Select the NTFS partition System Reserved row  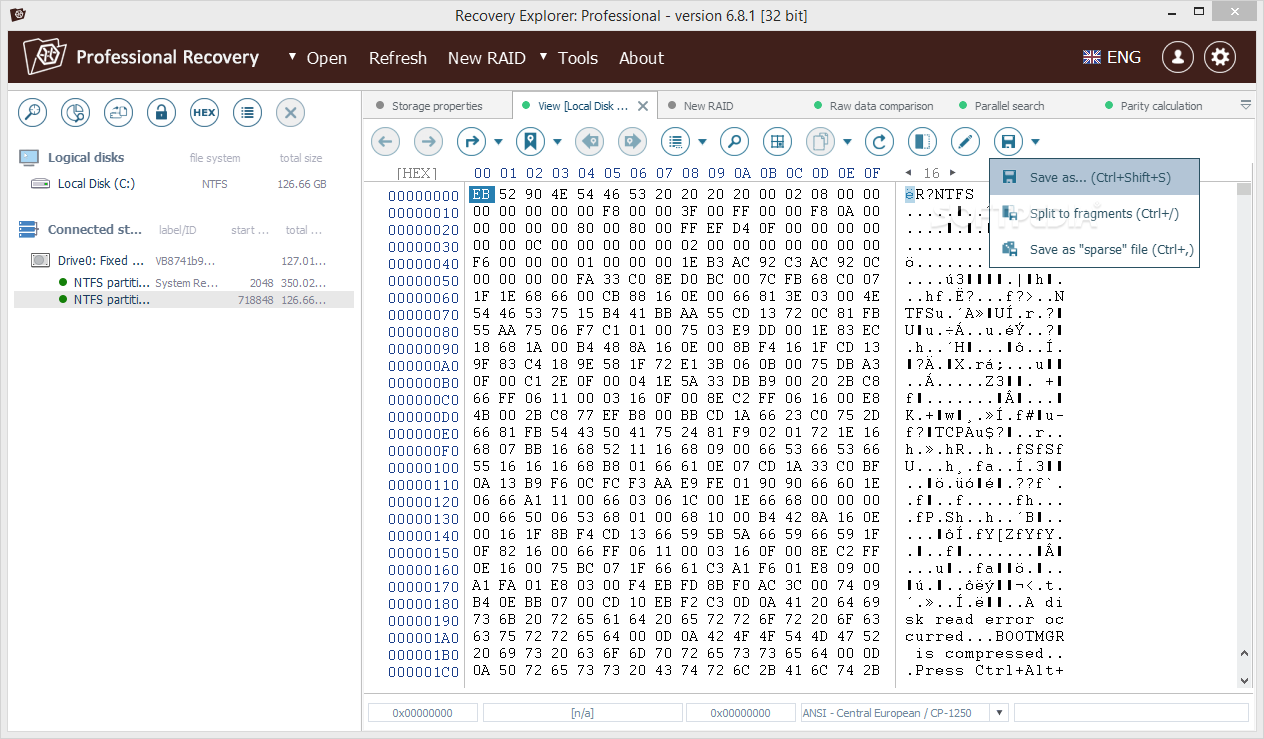[184, 283]
